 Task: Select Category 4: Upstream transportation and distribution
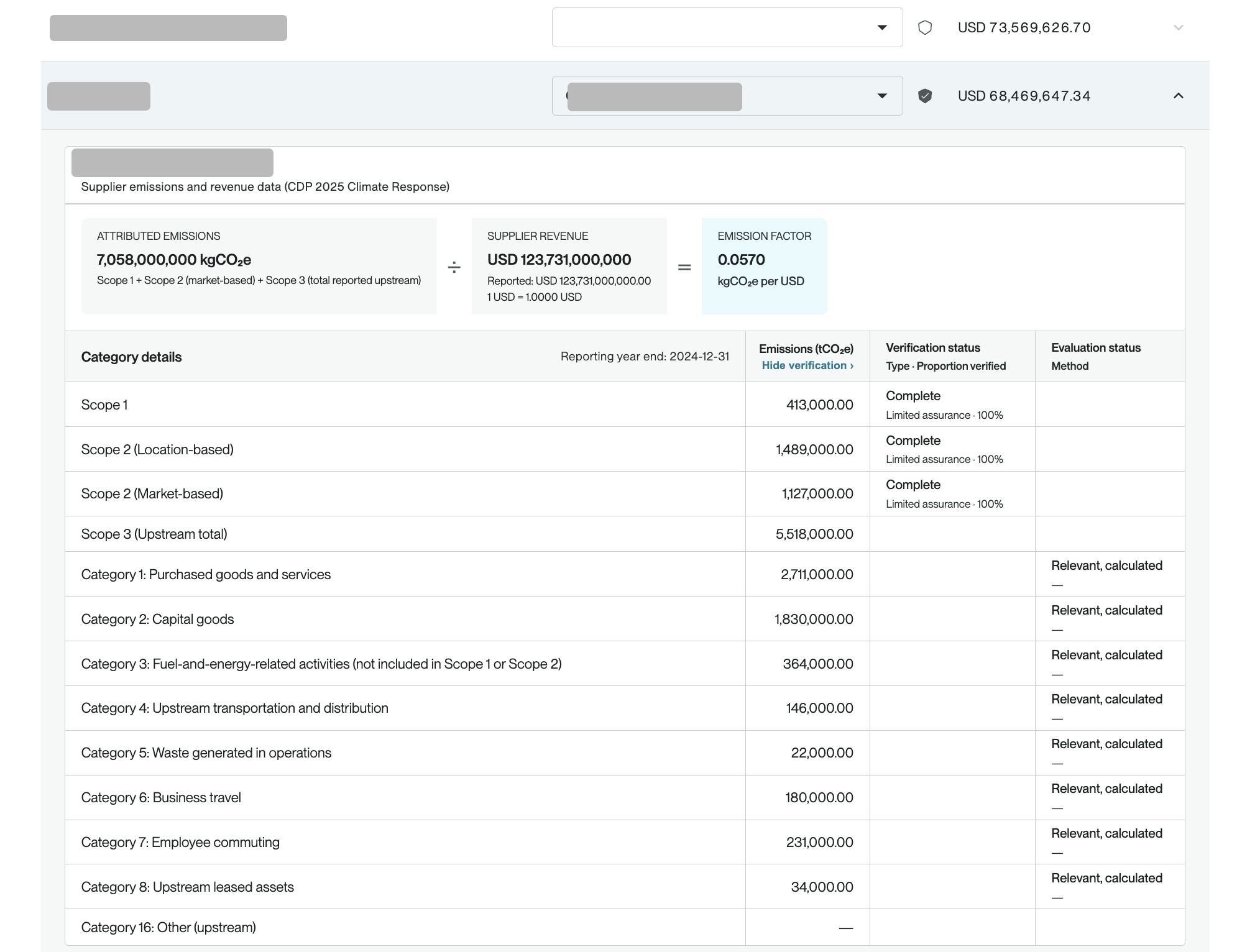[234, 708]
